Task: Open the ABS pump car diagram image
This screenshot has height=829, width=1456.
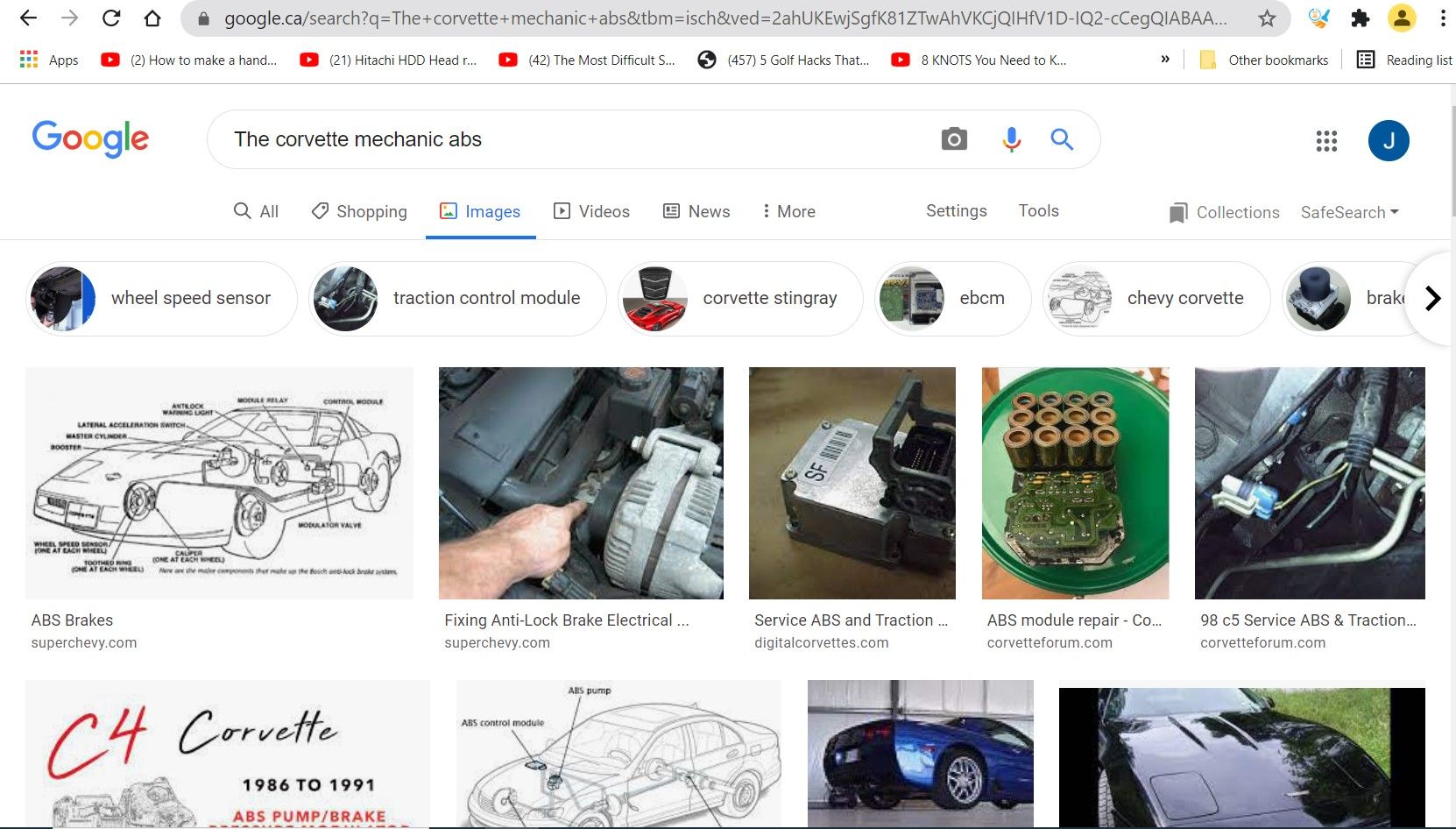Action: click(x=618, y=754)
